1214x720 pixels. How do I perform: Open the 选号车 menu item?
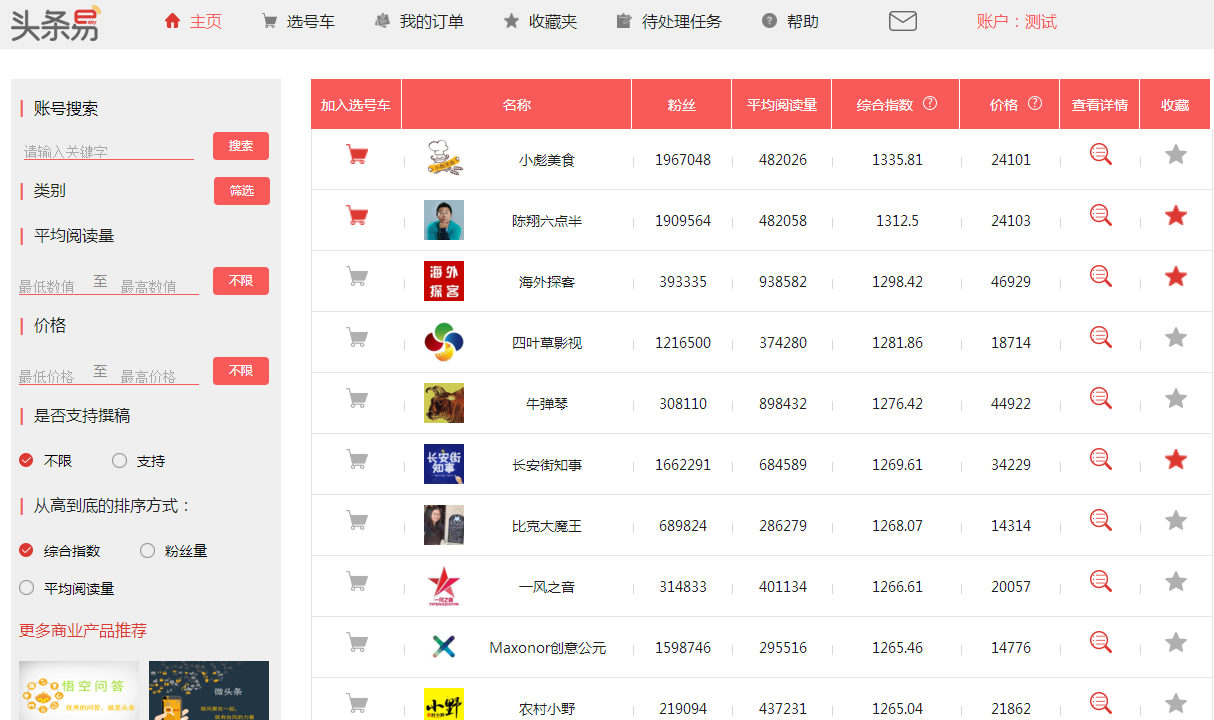[298, 21]
